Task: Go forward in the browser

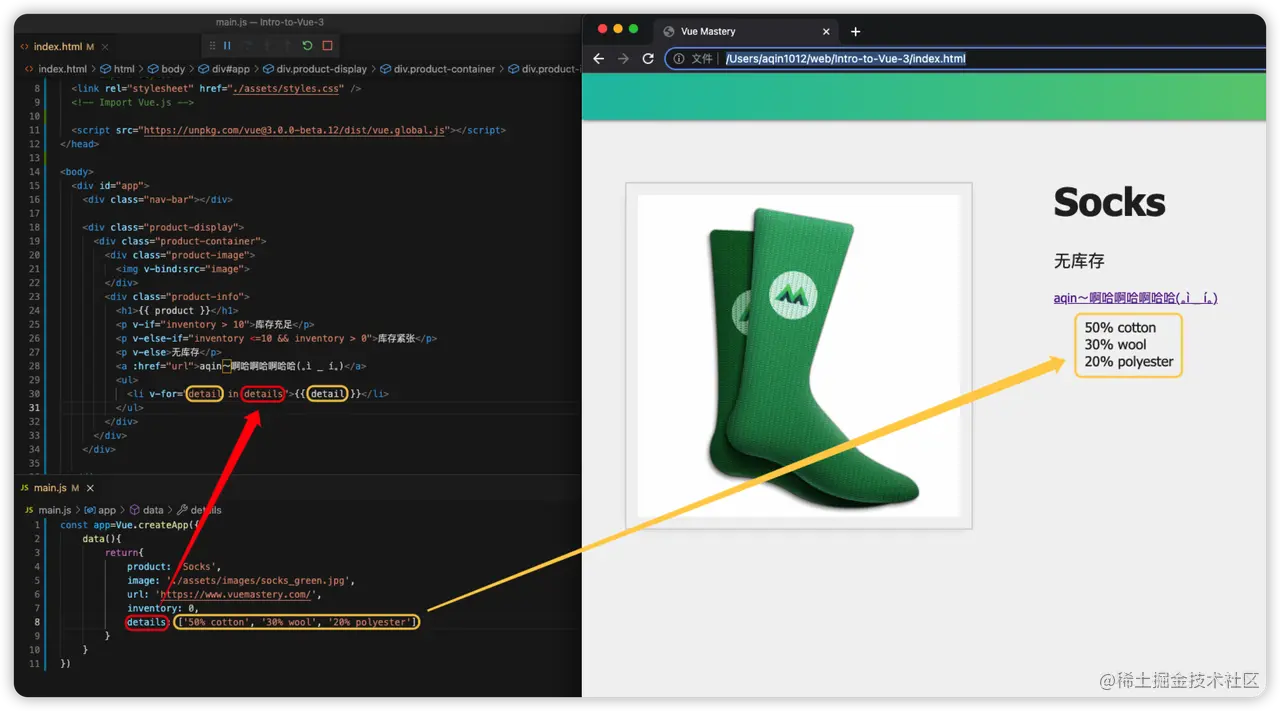Action: coord(623,59)
